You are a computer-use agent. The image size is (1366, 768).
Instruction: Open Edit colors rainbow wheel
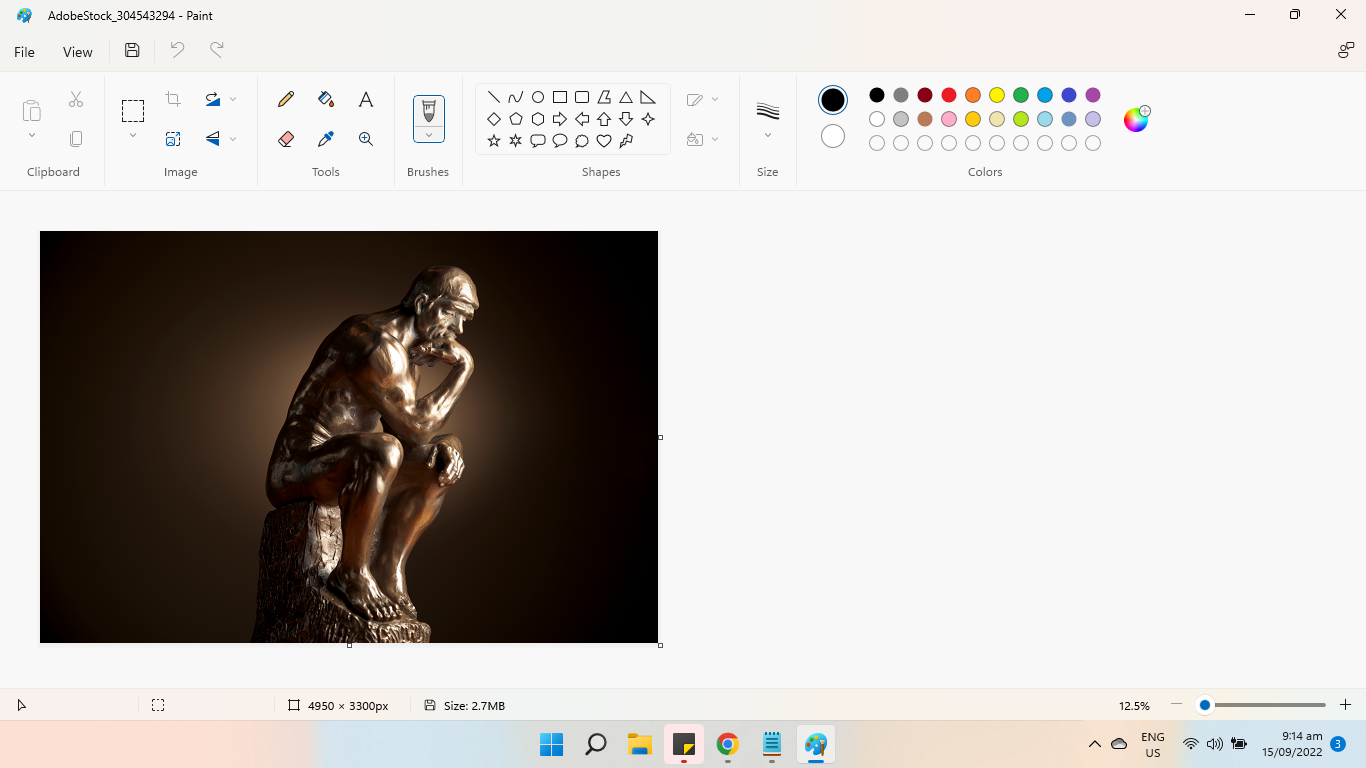(1136, 120)
